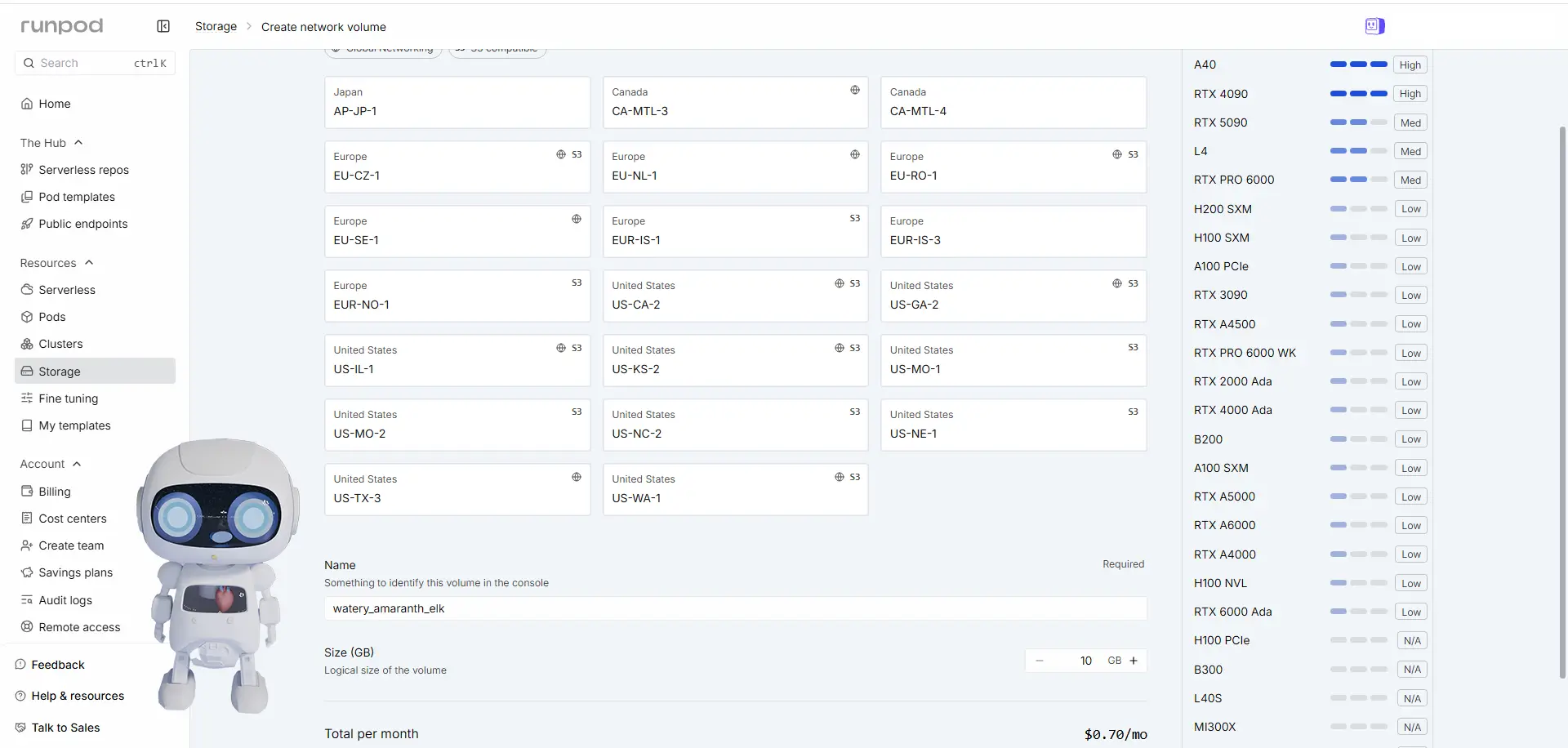The width and height of the screenshot is (1568, 748).
Task: Click the robot mascot image
Action: [x=216, y=576]
